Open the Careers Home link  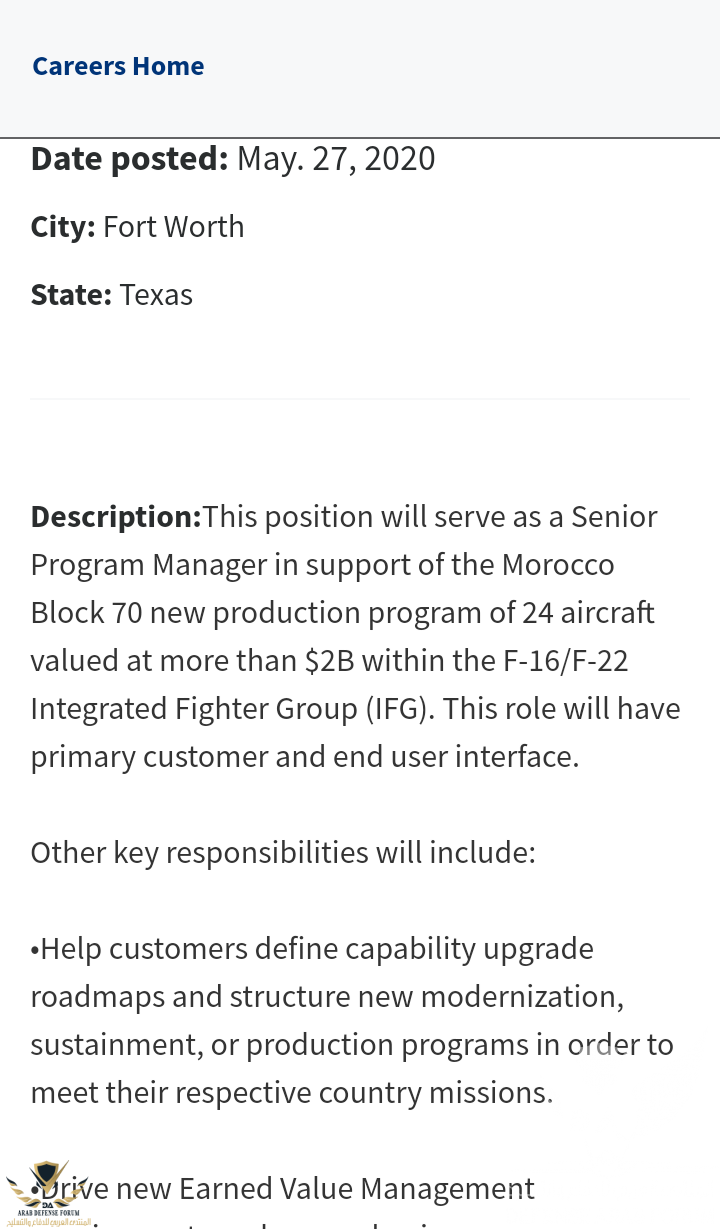point(118,66)
